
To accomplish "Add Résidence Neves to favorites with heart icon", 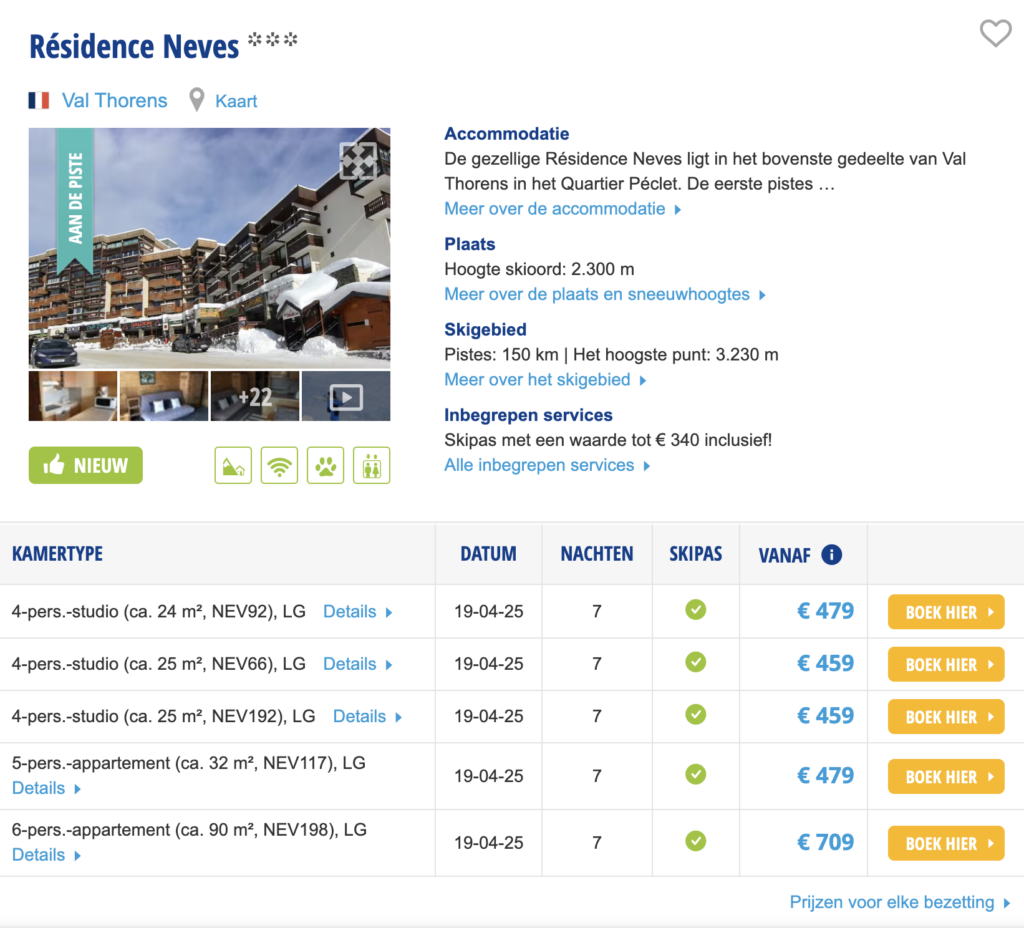I will (x=995, y=34).
